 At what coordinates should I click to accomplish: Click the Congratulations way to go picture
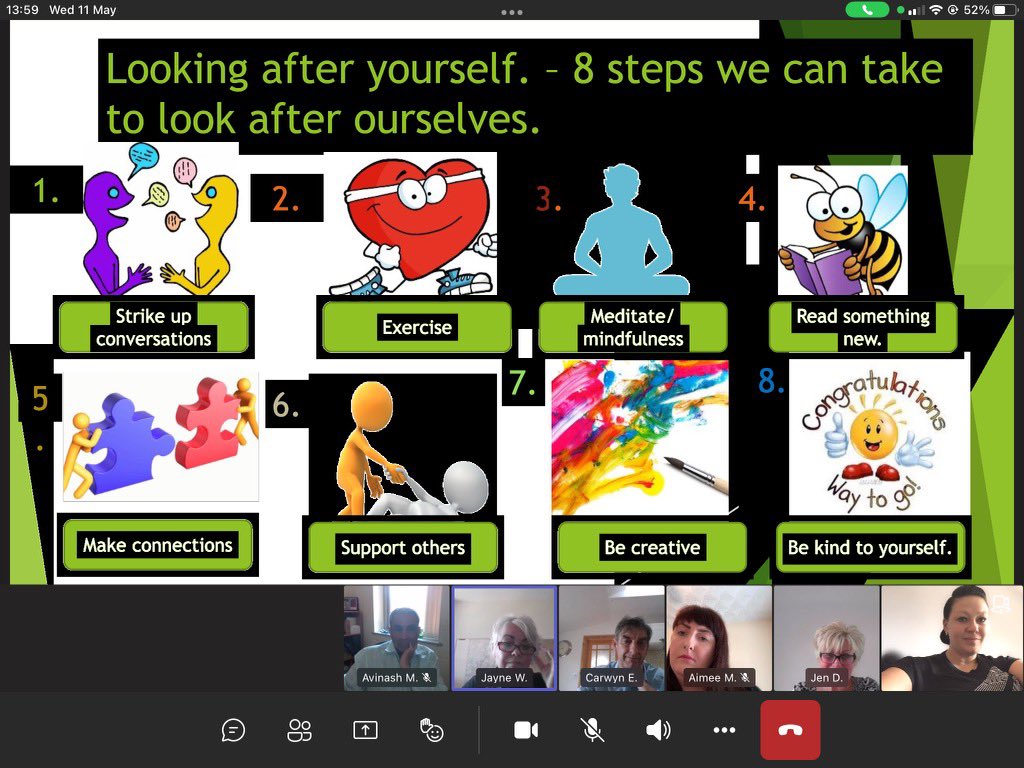(879, 437)
